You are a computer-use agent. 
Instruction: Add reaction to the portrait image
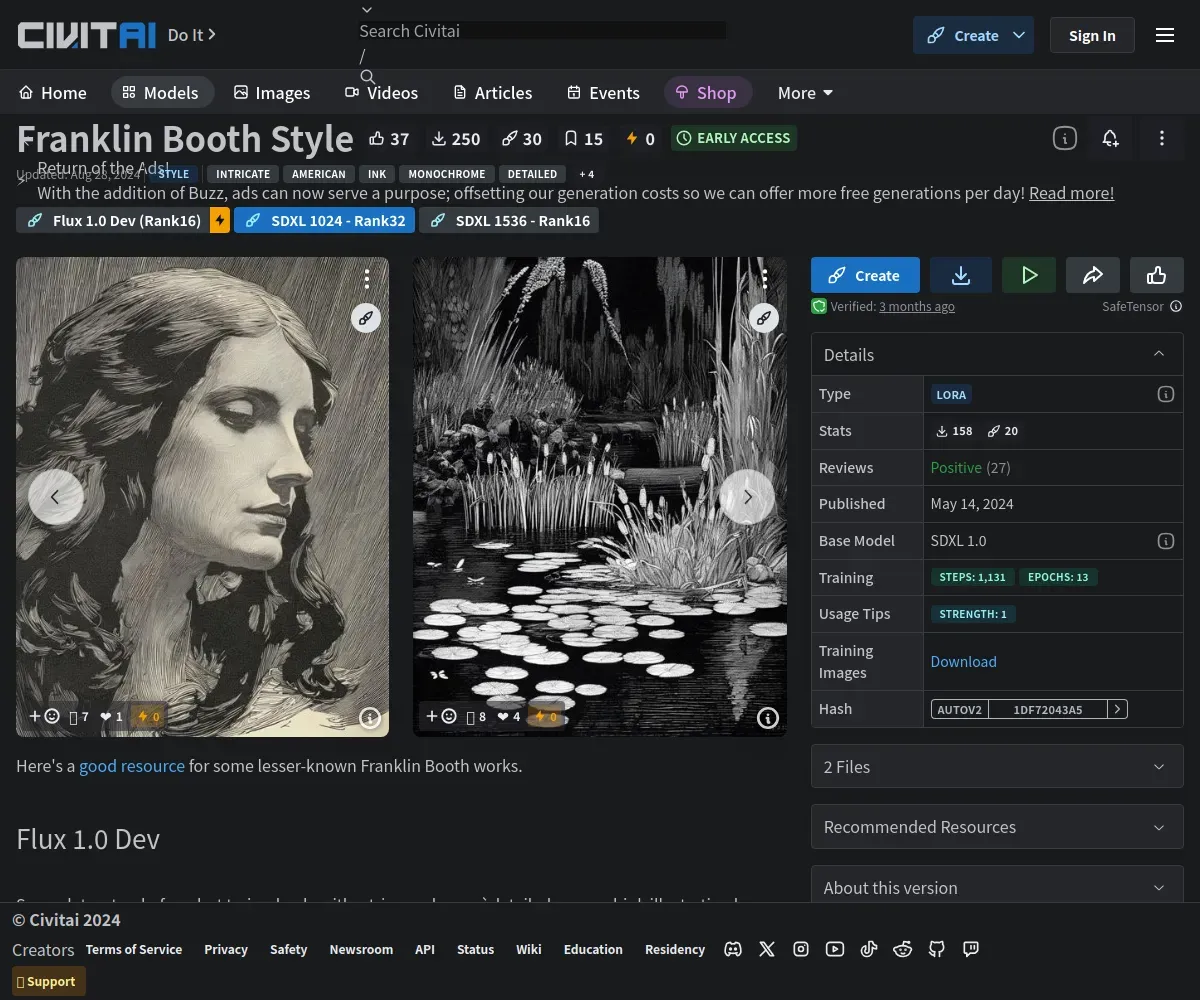click(x=44, y=716)
